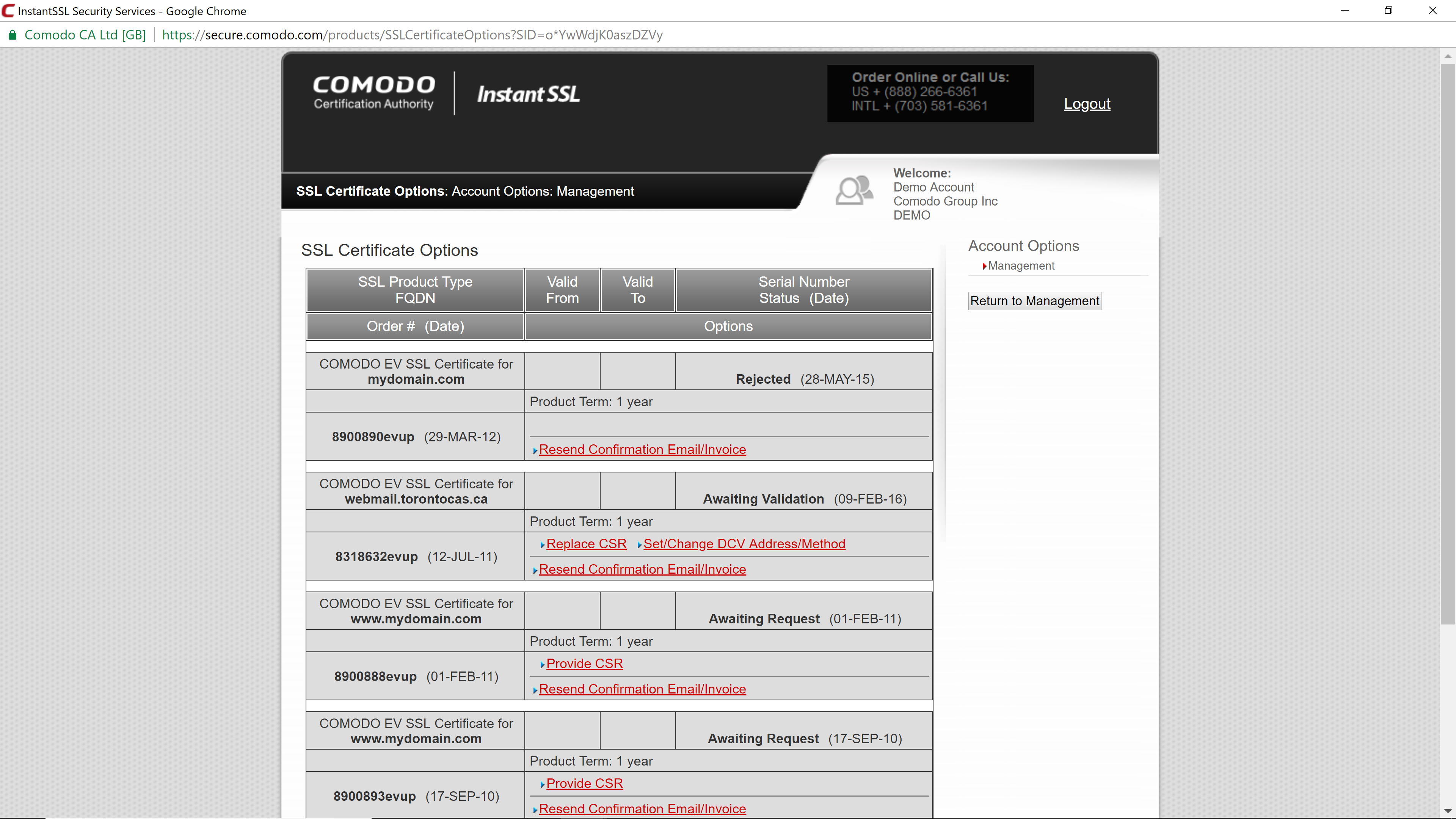Click the scrollbar down arrow
The width and height of the screenshot is (1456, 819).
click(1448, 811)
